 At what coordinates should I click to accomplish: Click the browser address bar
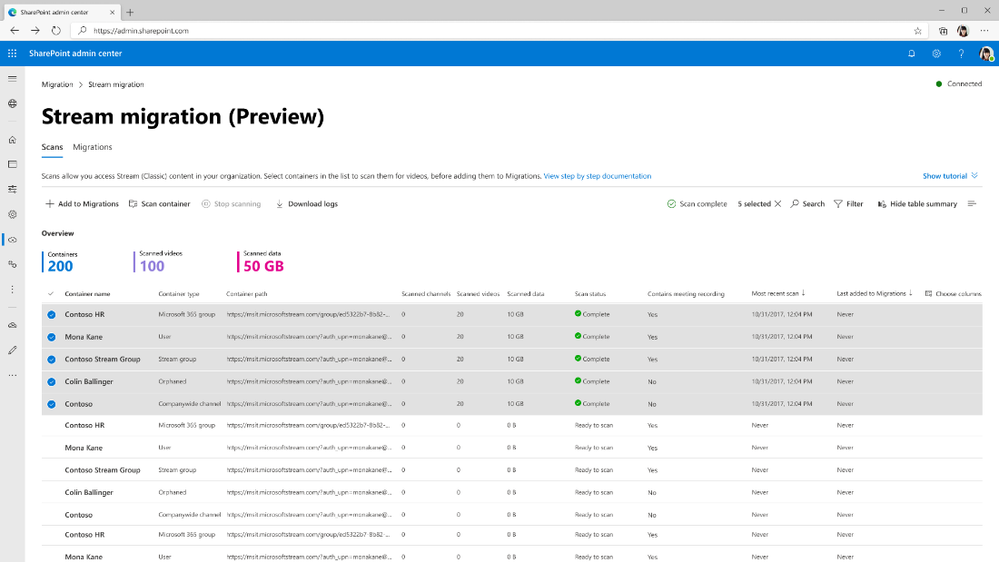pyautogui.click(x=497, y=31)
